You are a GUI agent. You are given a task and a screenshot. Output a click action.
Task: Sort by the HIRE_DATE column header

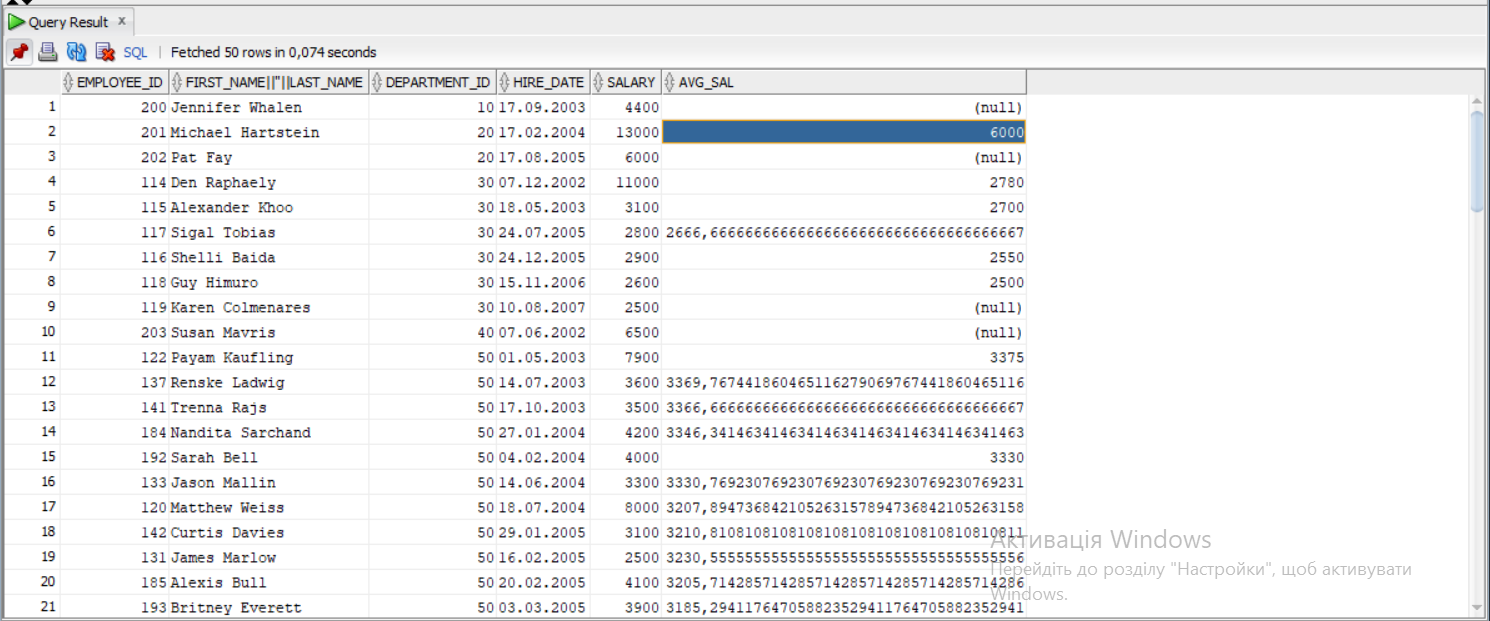(543, 82)
